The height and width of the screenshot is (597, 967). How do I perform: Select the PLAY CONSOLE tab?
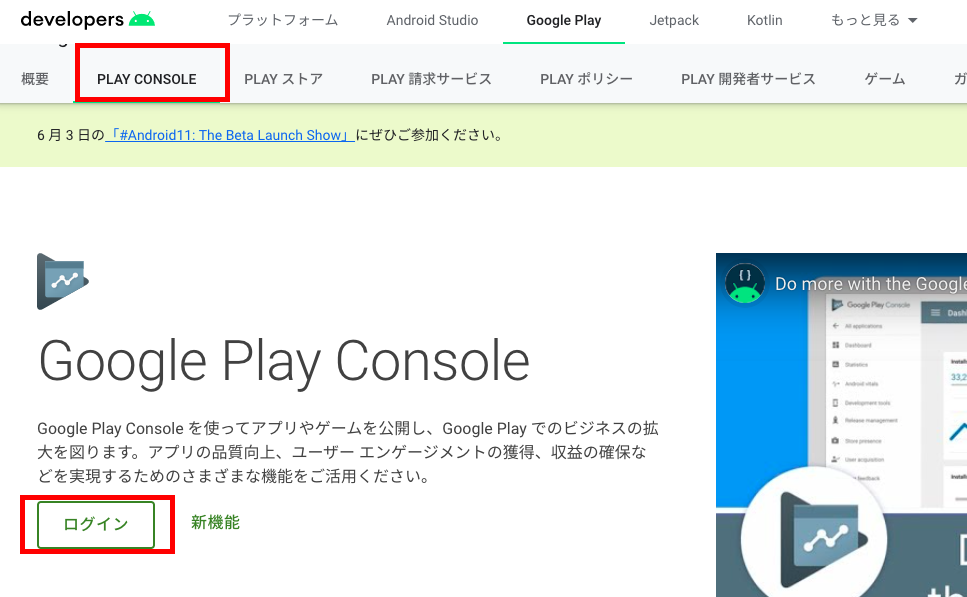[147, 79]
